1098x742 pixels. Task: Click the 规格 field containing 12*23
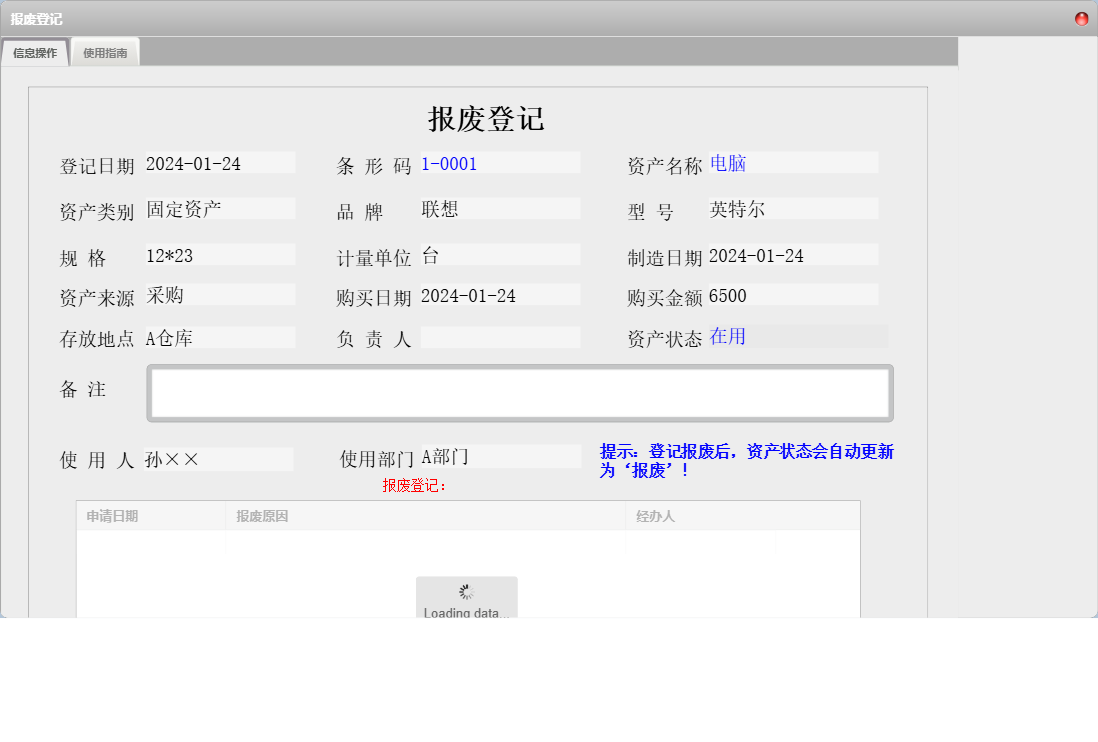click(220, 255)
